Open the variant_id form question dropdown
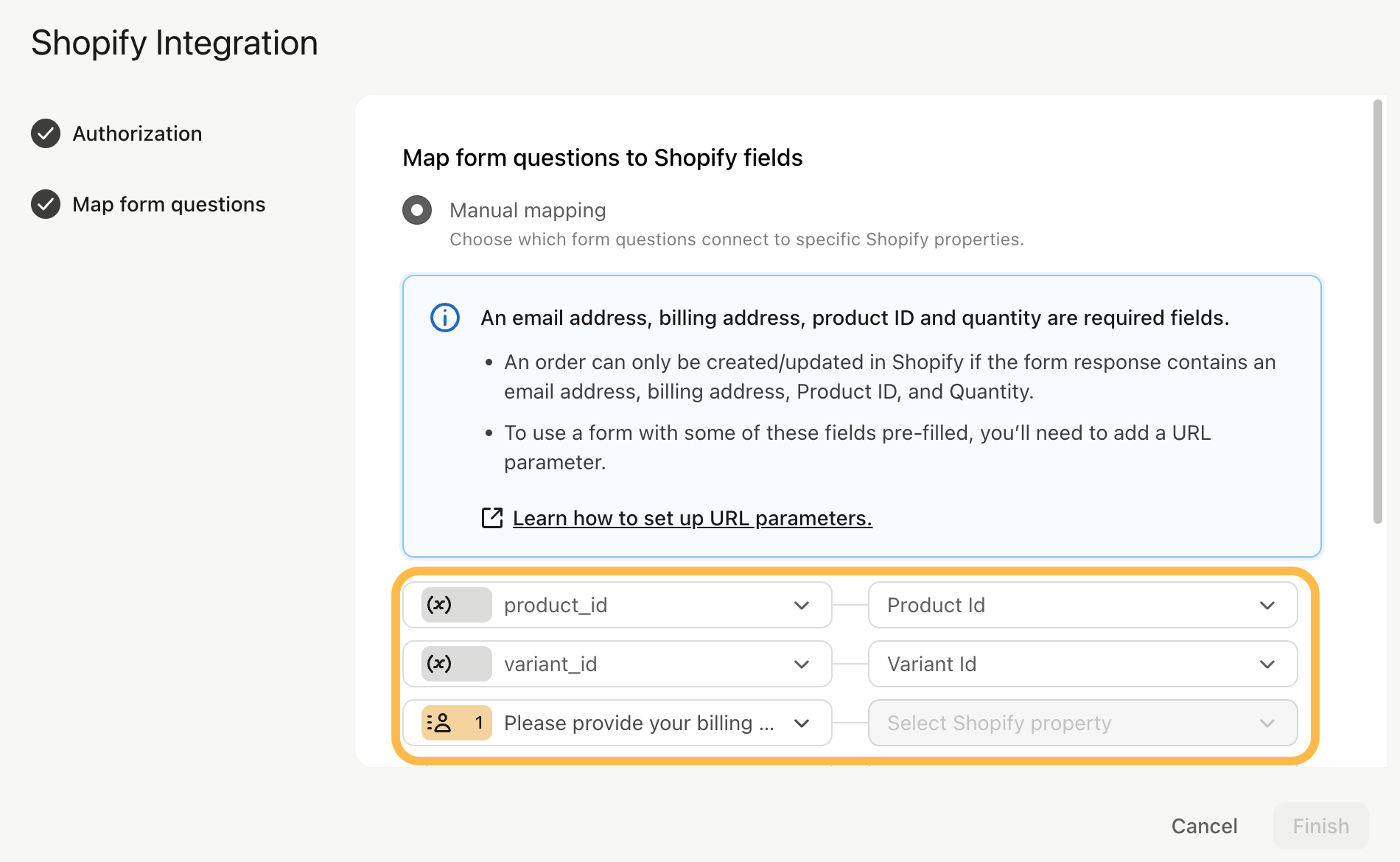1400x862 pixels. coord(617,664)
